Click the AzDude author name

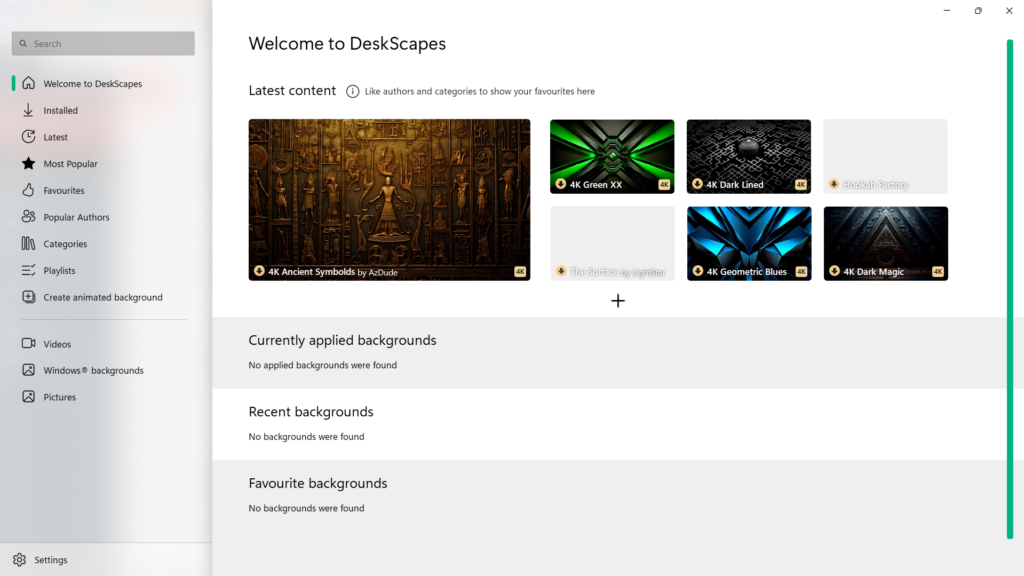[x=383, y=272]
